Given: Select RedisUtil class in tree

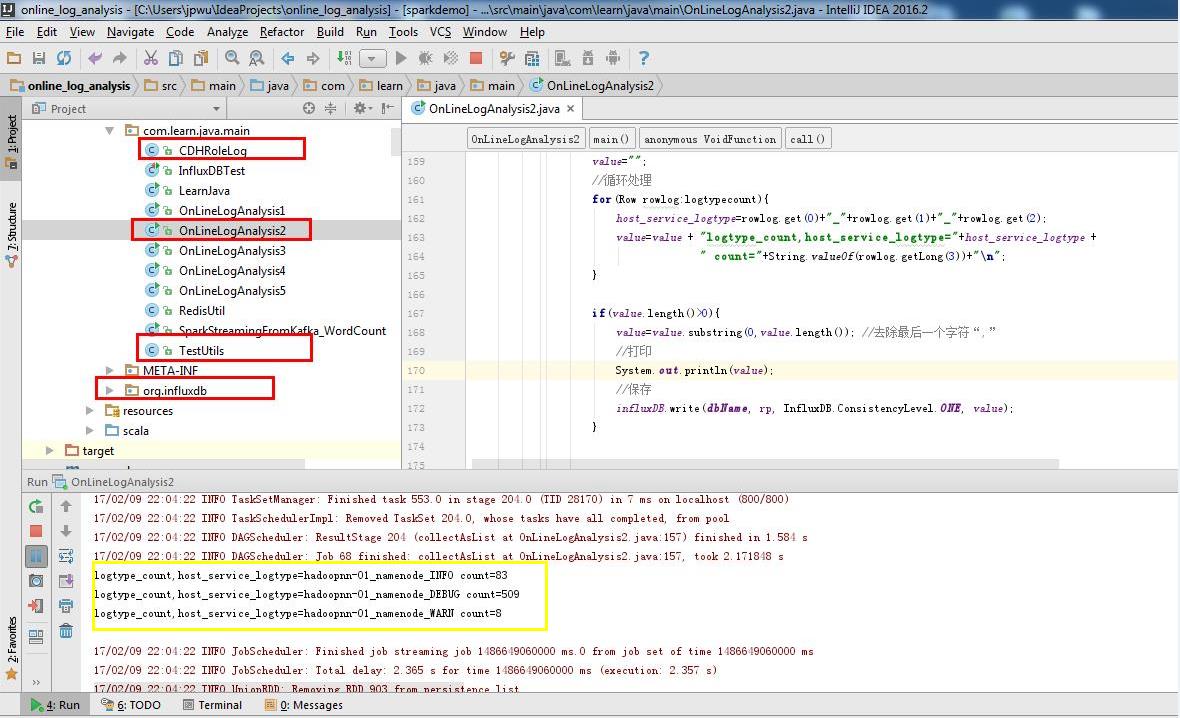Looking at the screenshot, I should tap(202, 311).
